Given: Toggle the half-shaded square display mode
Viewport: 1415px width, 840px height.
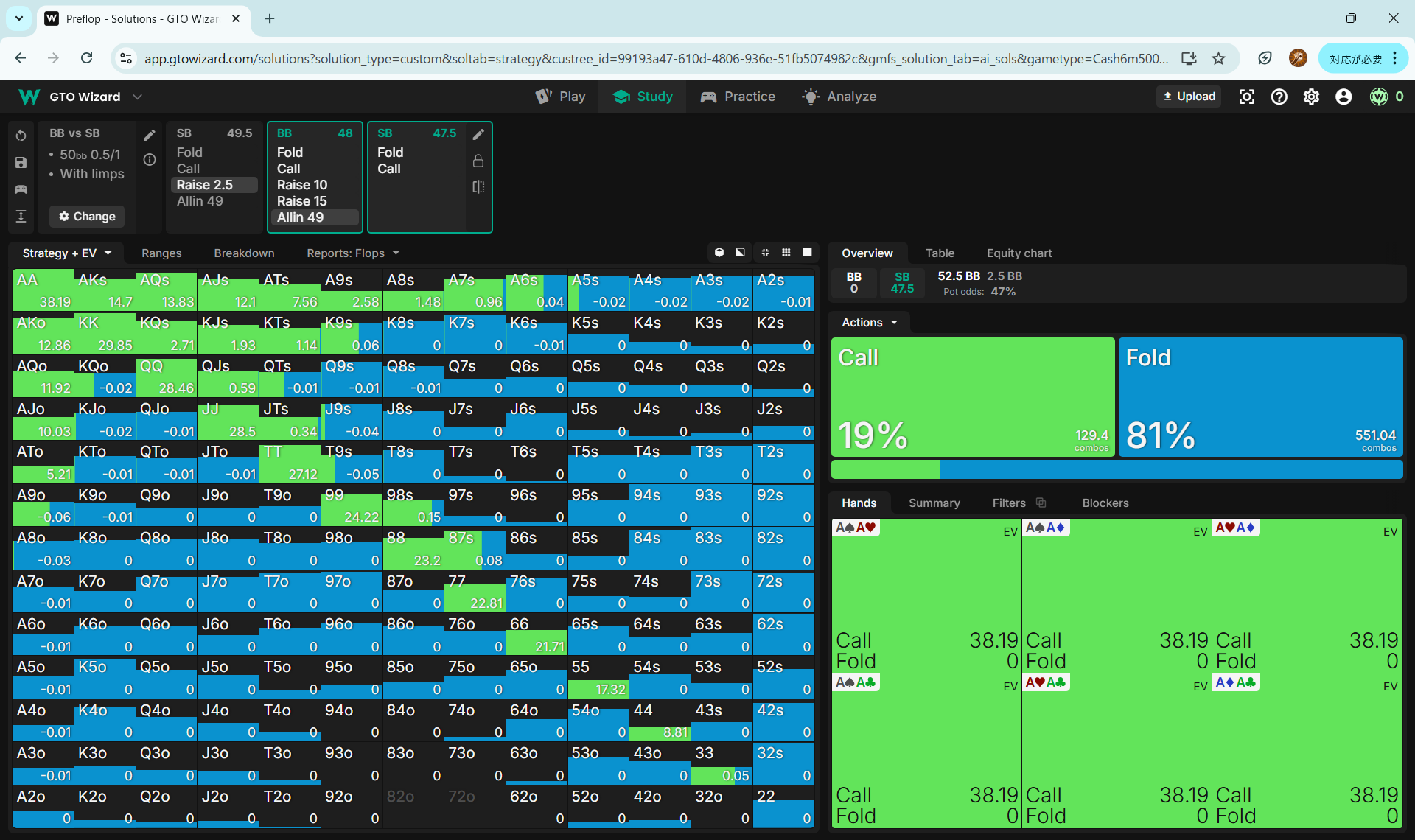Looking at the screenshot, I should [740, 253].
